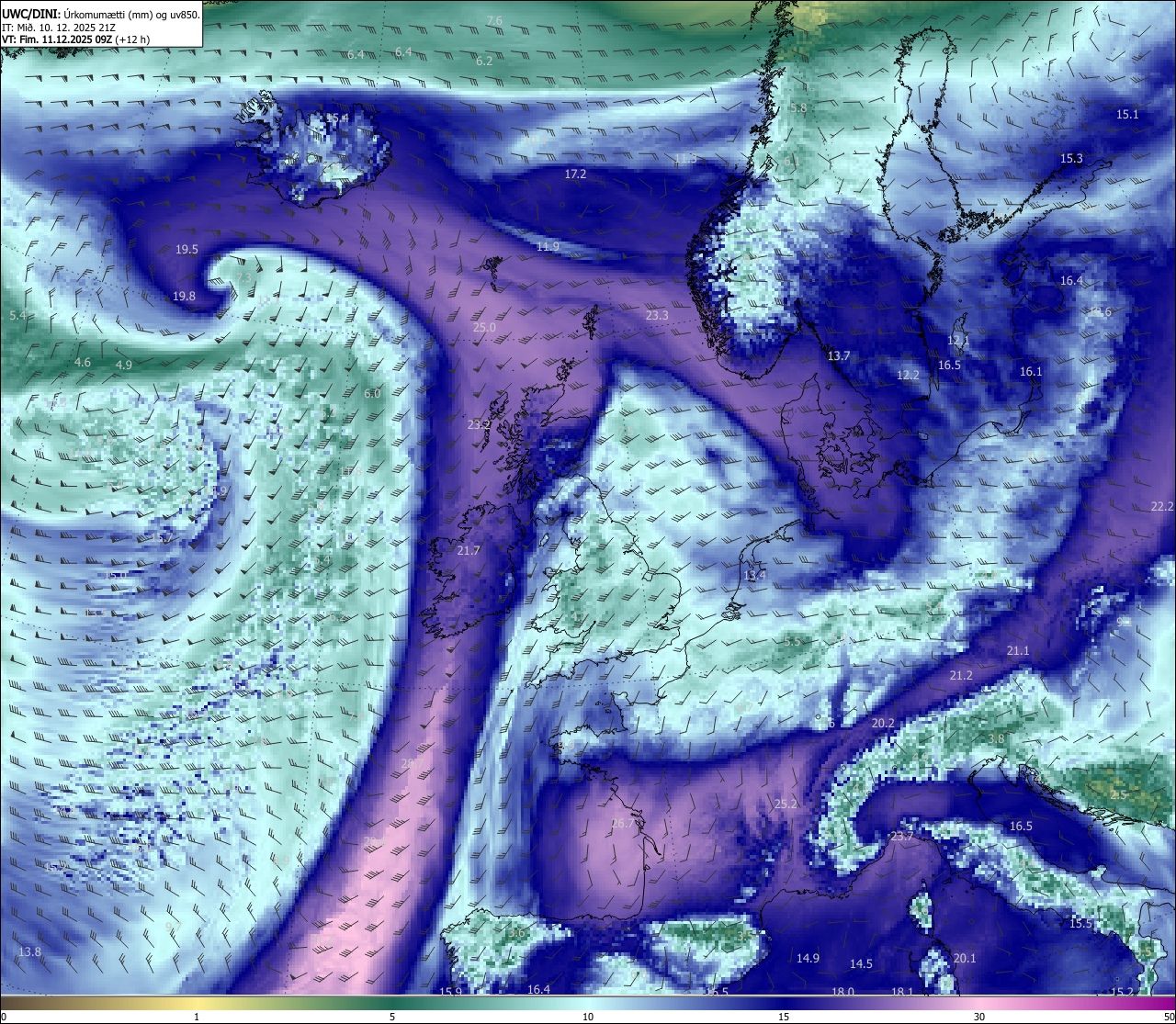Screen dimensions: 1176x1024
Task: Click the 15.1 value label on the map
Action: click(x=1127, y=115)
